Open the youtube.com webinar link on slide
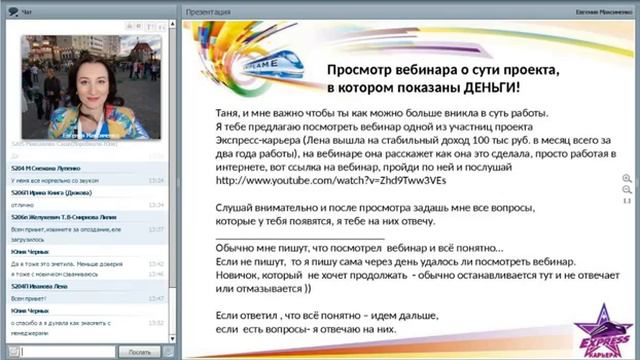The image size is (640, 360). click(x=331, y=180)
